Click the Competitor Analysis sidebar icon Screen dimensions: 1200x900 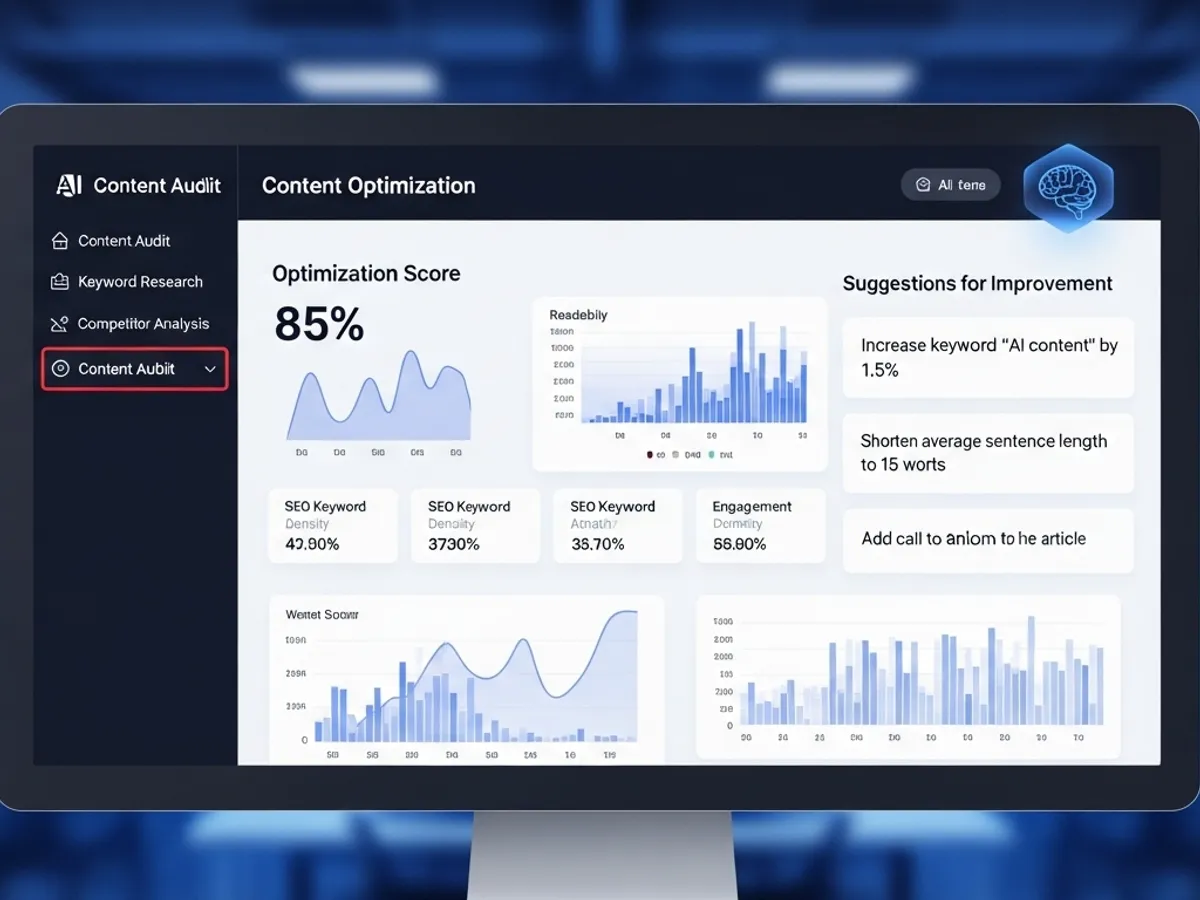60,324
